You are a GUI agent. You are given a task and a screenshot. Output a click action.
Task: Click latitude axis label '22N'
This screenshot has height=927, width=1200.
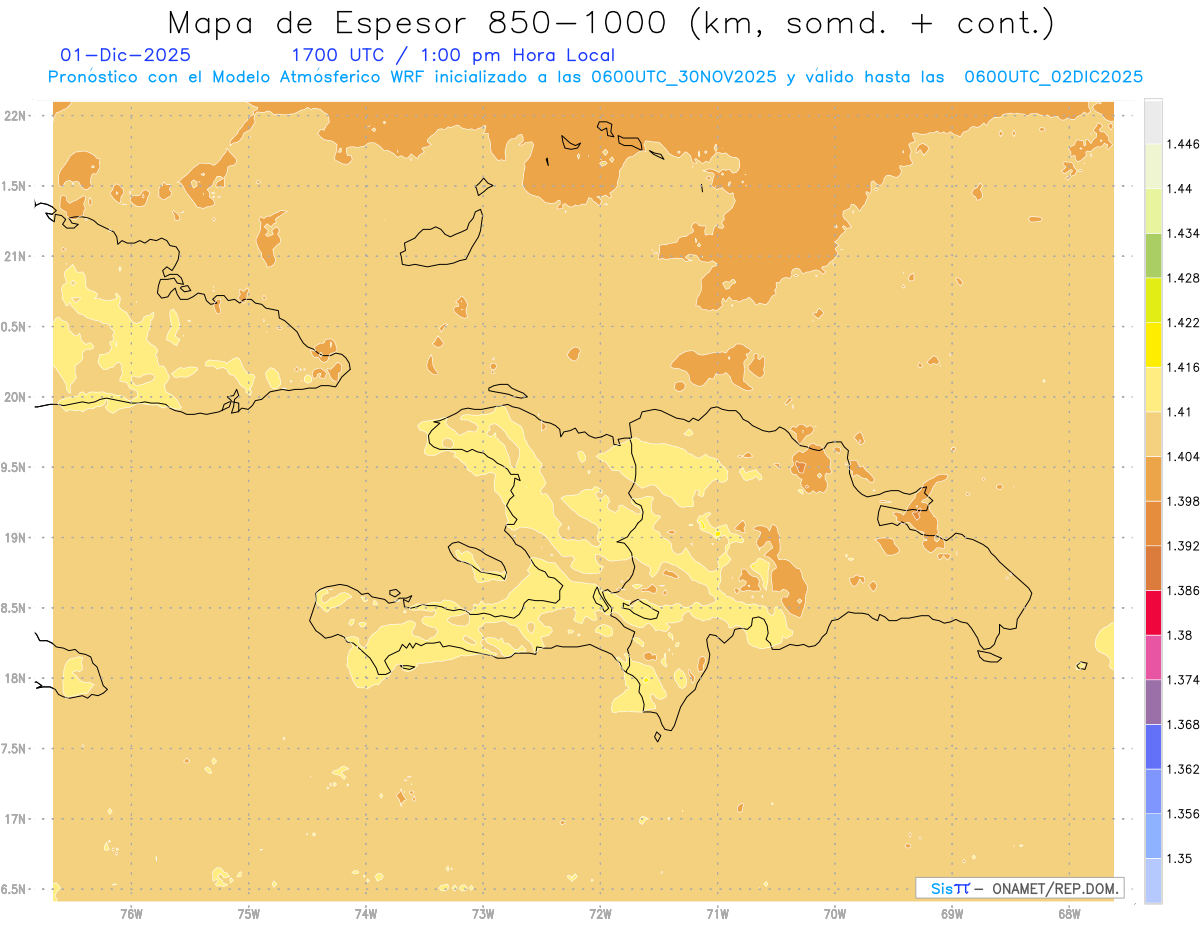[x=16, y=116]
